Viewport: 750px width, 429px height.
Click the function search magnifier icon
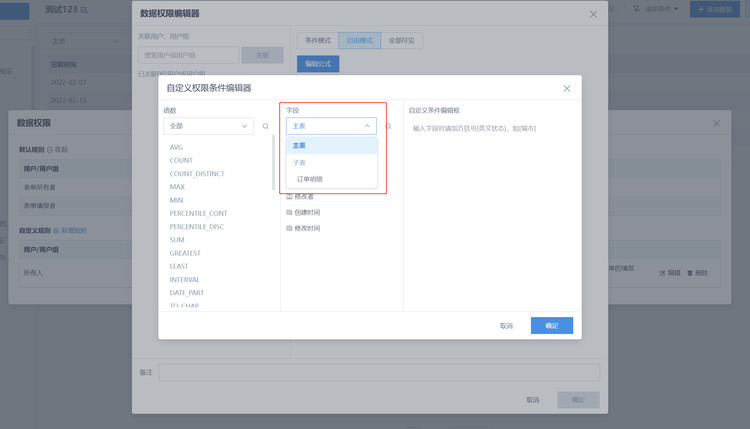point(265,127)
